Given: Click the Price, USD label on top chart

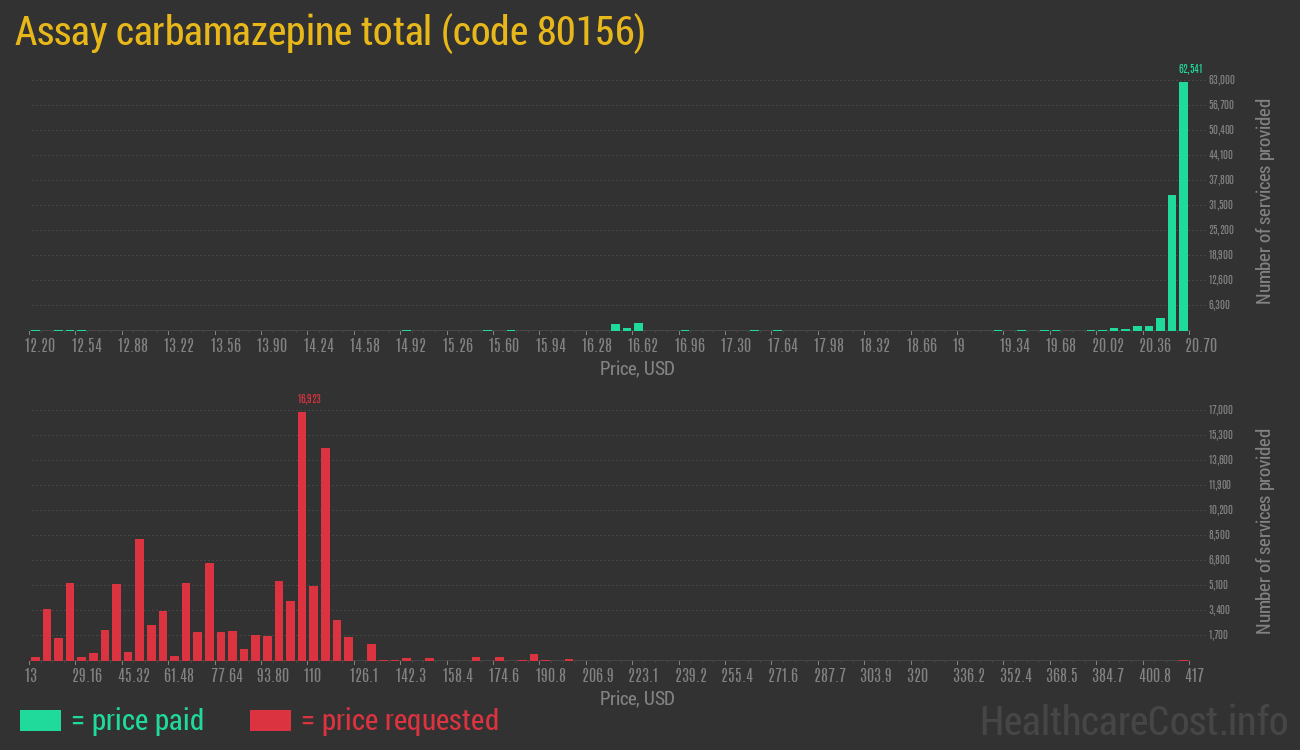Looking at the screenshot, I should click(636, 369).
